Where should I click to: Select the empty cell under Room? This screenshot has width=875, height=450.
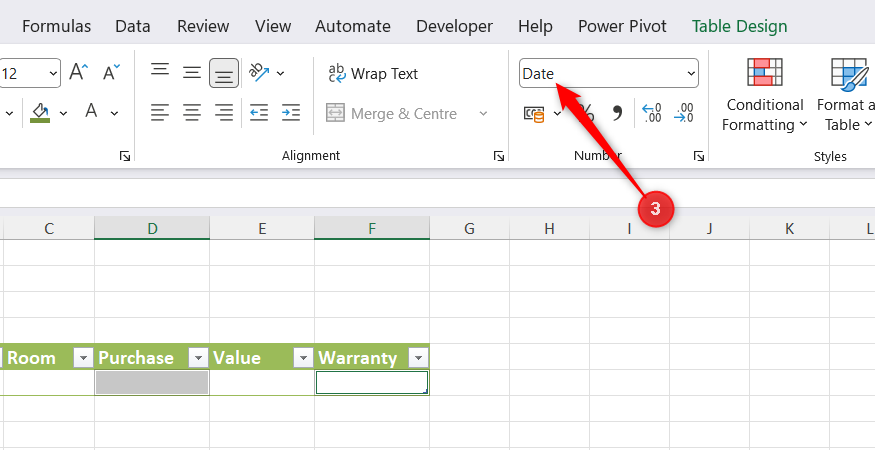tap(49, 382)
